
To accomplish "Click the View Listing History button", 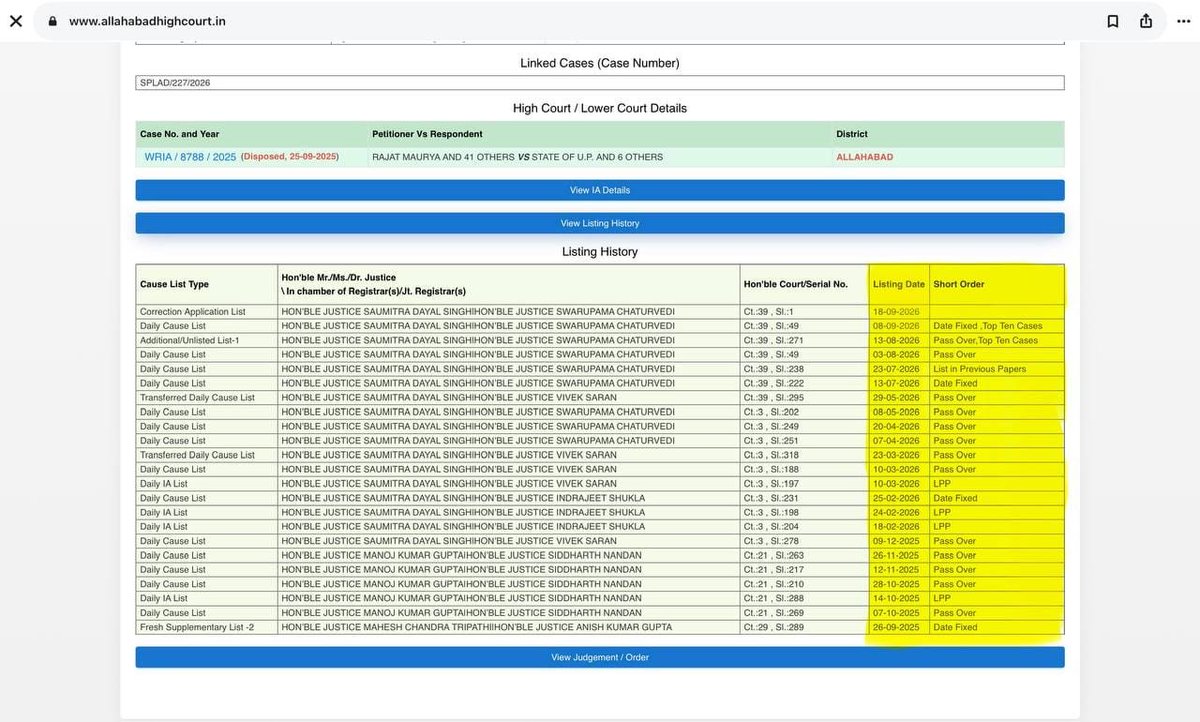I will pyautogui.click(x=600, y=223).
